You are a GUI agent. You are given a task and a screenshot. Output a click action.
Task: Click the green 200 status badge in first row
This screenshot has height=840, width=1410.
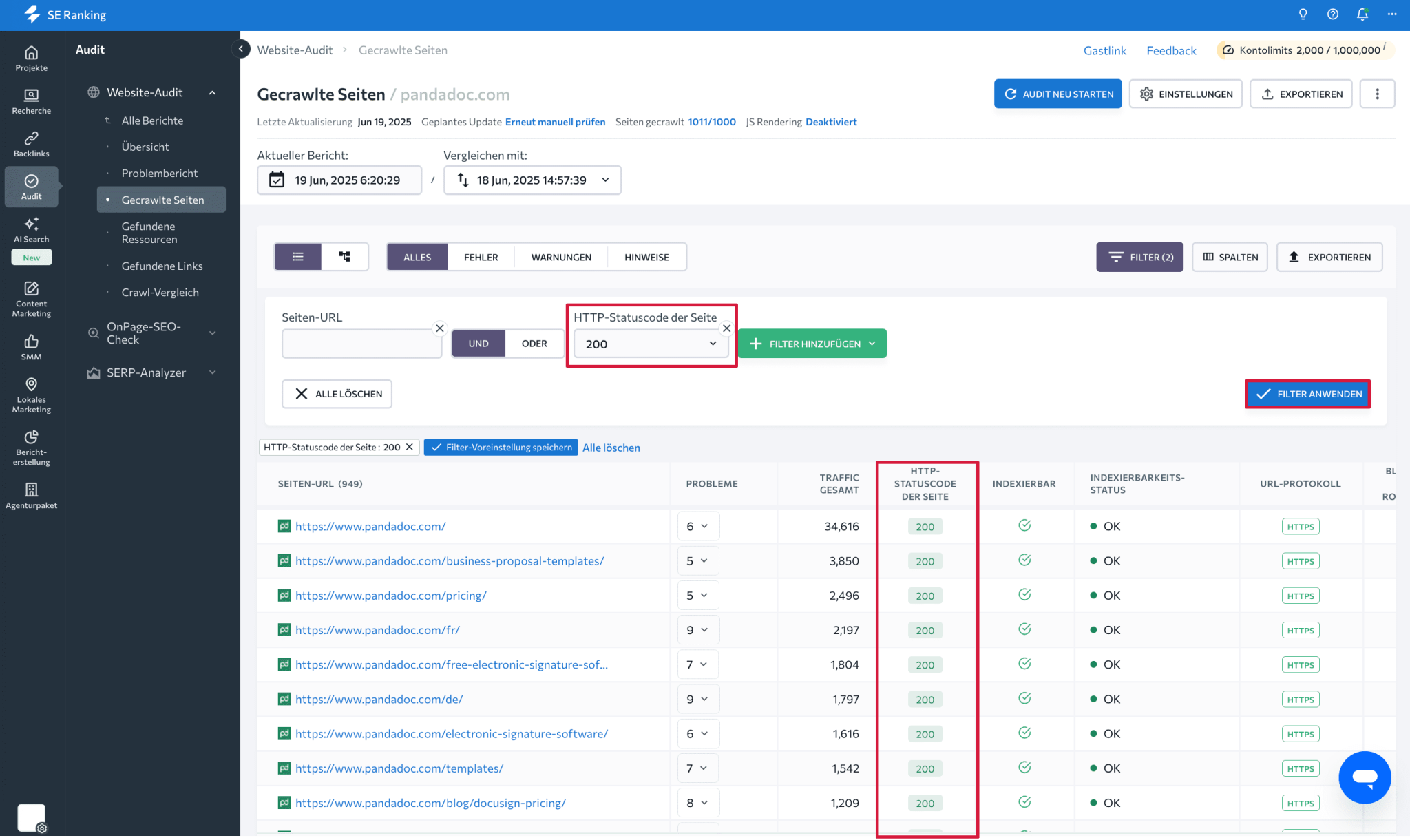click(x=925, y=527)
